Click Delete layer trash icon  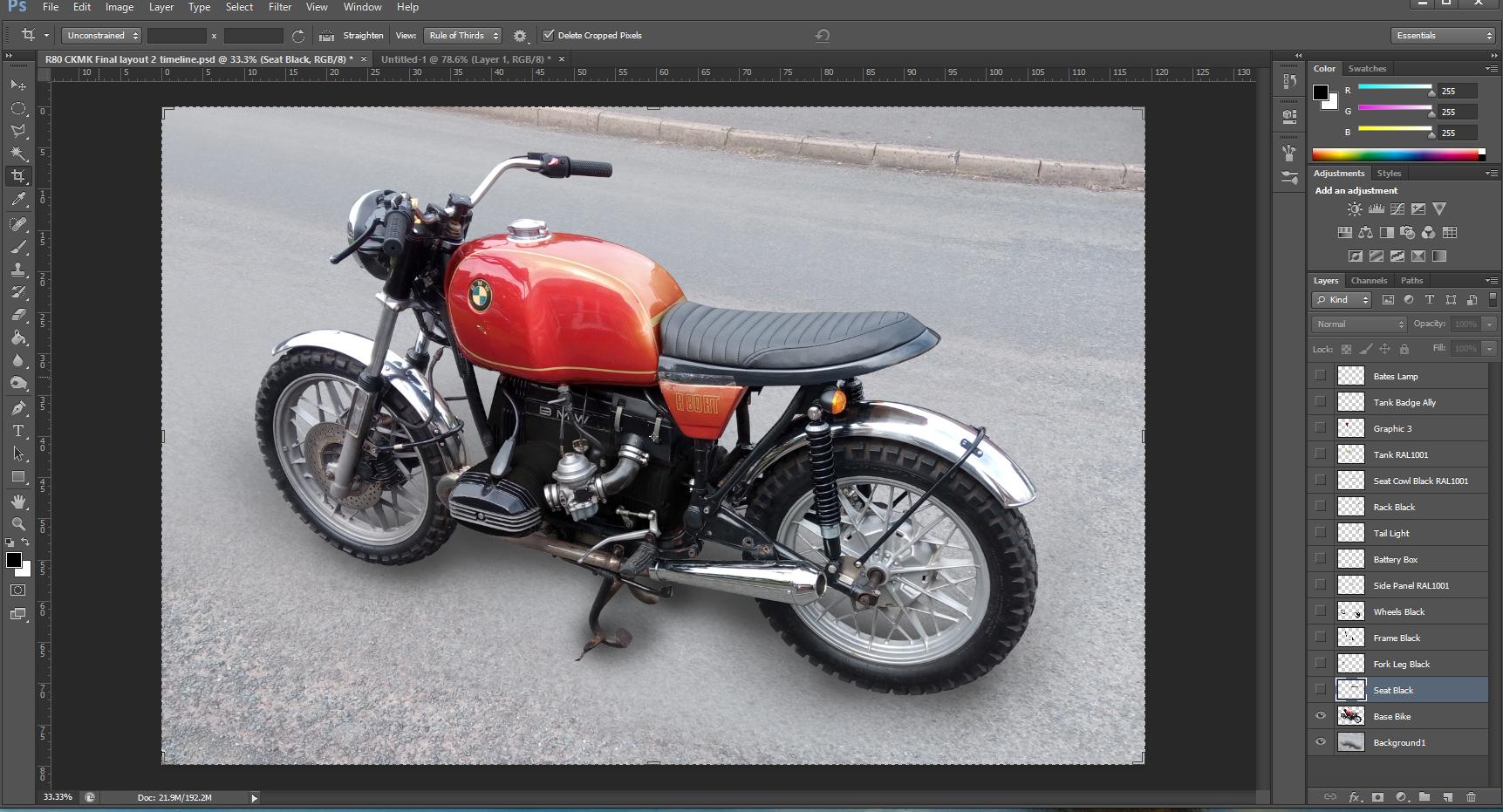click(1471, 797)
